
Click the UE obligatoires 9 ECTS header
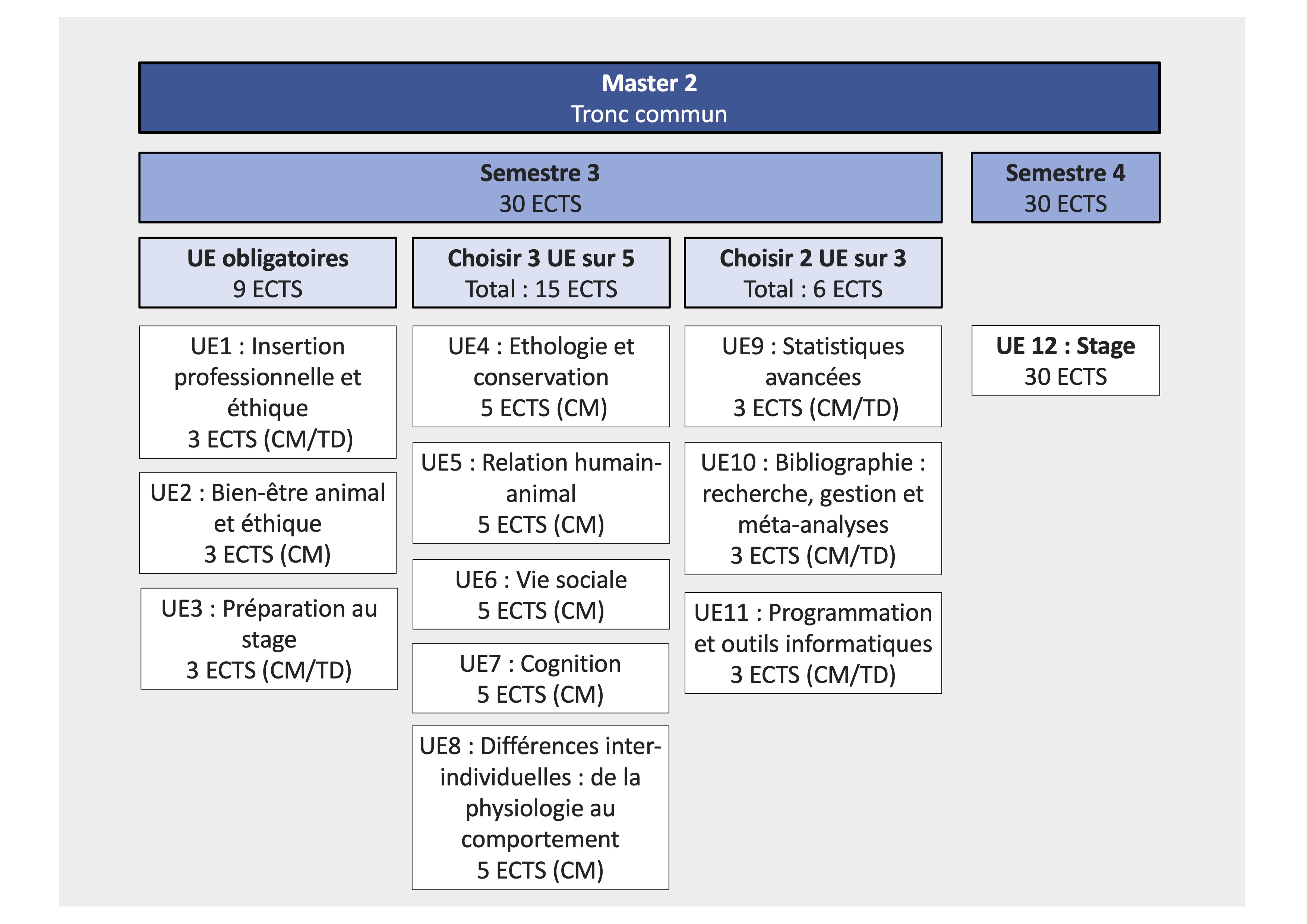point(268,273)
